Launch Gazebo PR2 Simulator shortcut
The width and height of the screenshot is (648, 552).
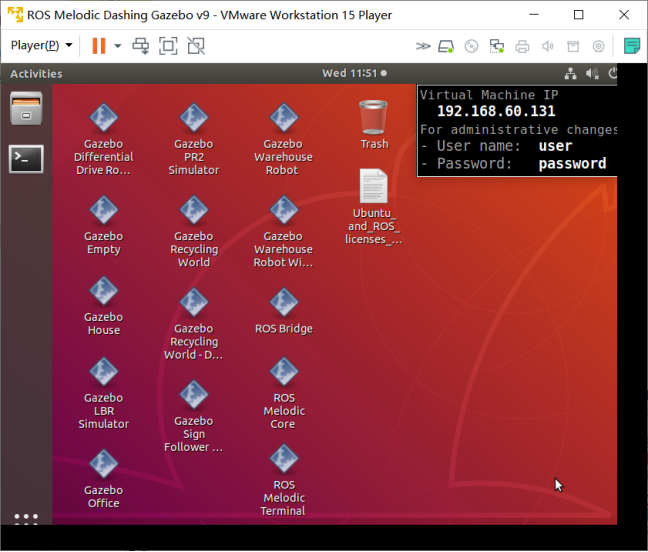click(193, 138)
